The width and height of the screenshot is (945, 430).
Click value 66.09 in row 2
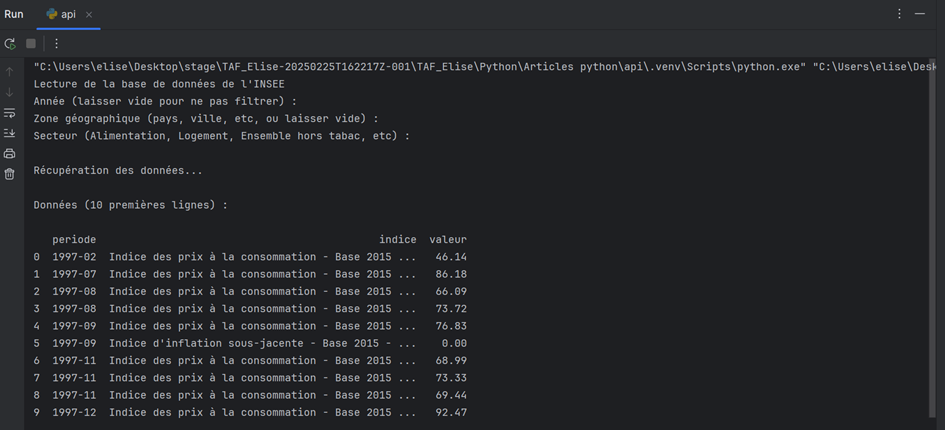pyautogui.click(x=451, y=291)
